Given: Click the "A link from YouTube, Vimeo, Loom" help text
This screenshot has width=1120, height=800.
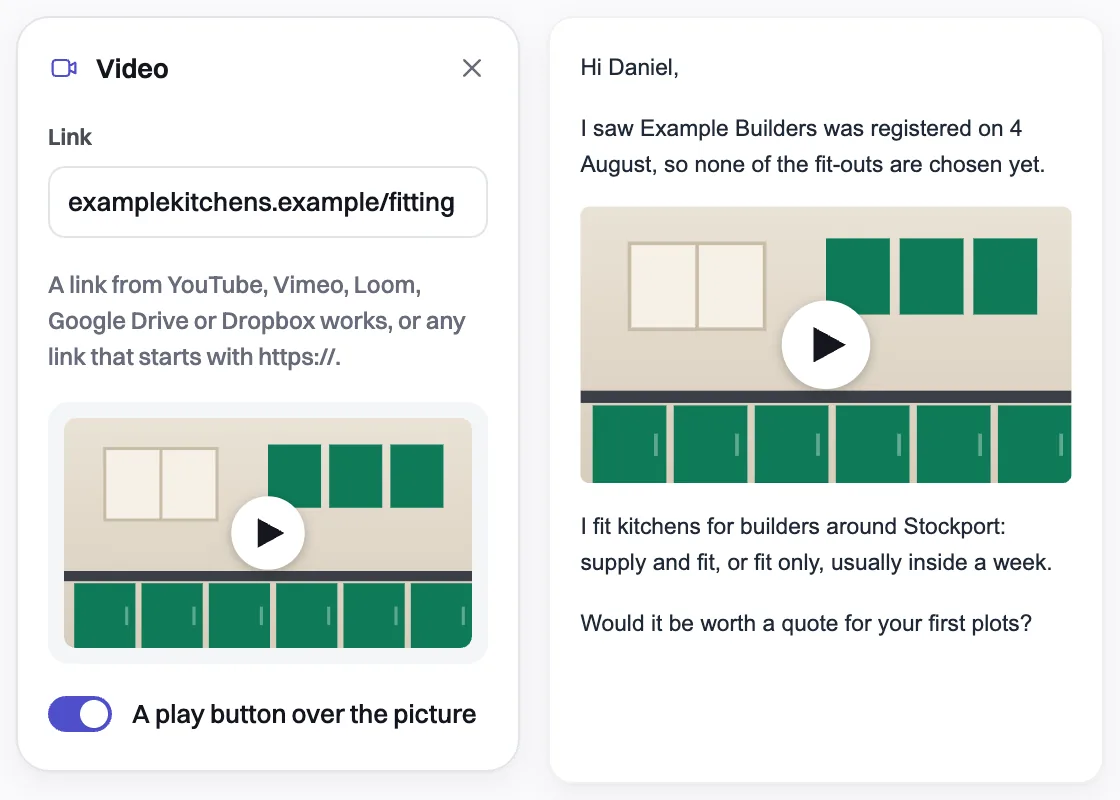Looking at the screenshot, I should [x=256, y=321].
